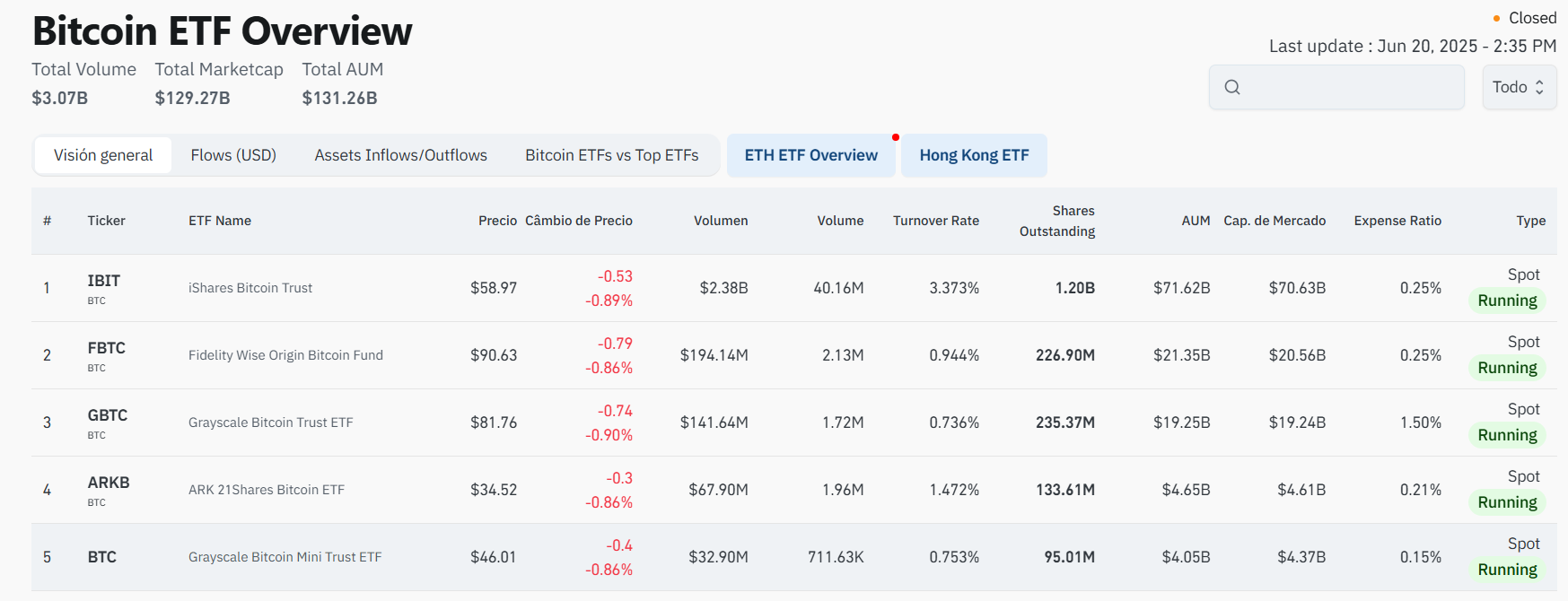Viewport: 1568px width, 601px height.
Task: Open the IBIT ticker entry
Action: pyautogui.click(x=103, y=281)
